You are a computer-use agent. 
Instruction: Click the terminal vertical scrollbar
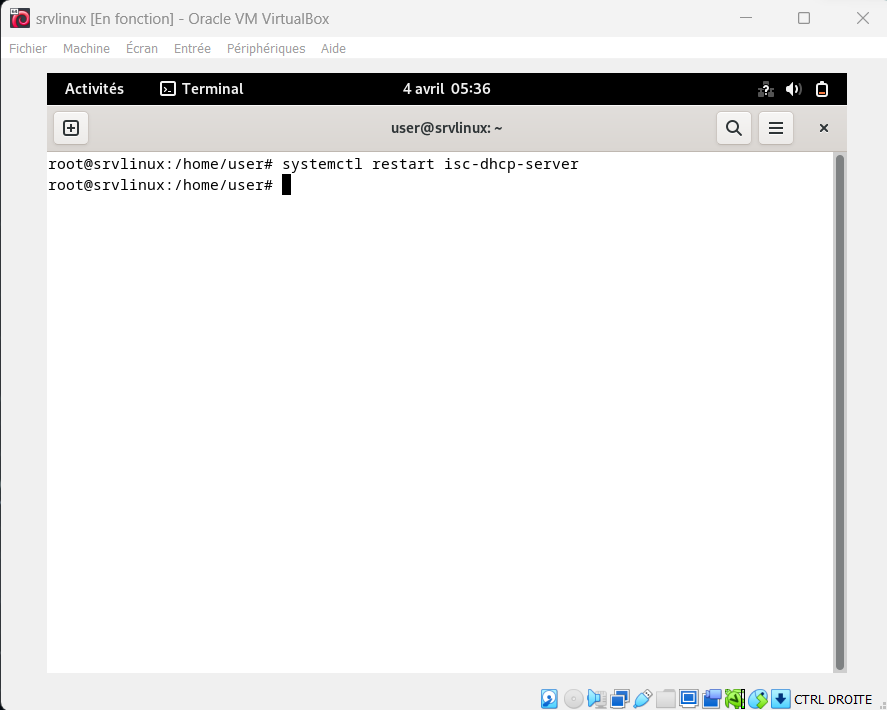(x=839, y=410)
